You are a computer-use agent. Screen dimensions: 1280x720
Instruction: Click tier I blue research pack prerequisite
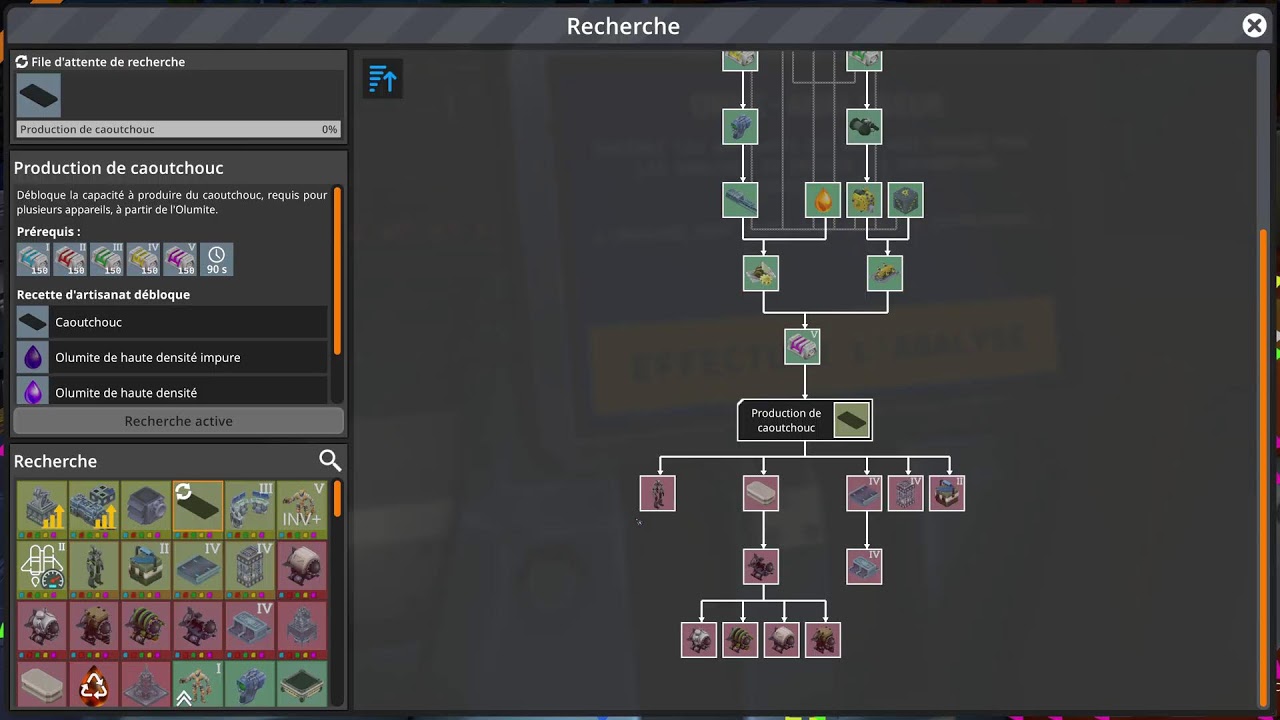33,260
